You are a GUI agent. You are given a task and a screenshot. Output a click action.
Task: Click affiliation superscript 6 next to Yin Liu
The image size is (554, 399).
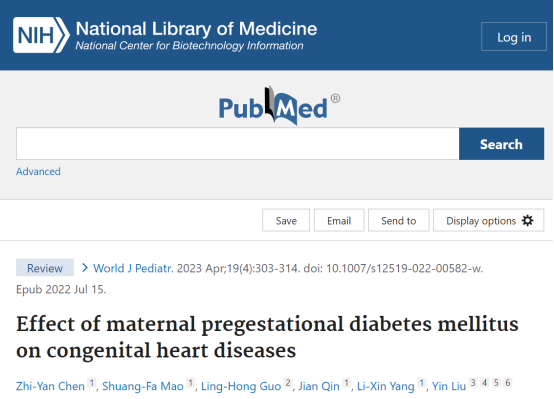[508, 383]
